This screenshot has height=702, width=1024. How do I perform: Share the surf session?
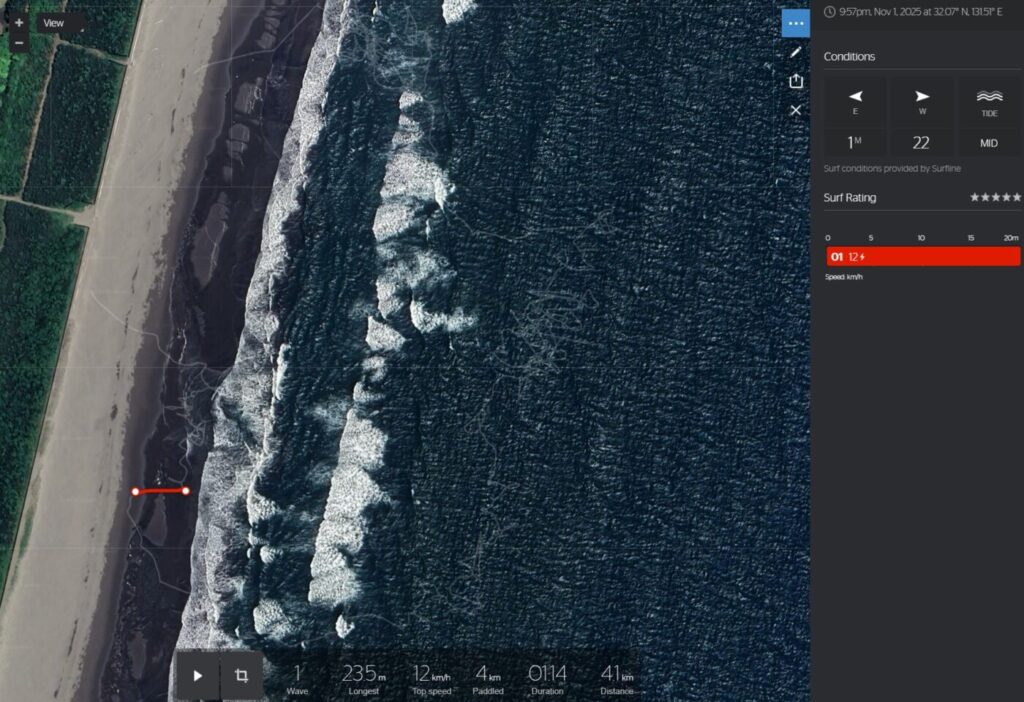795,81
